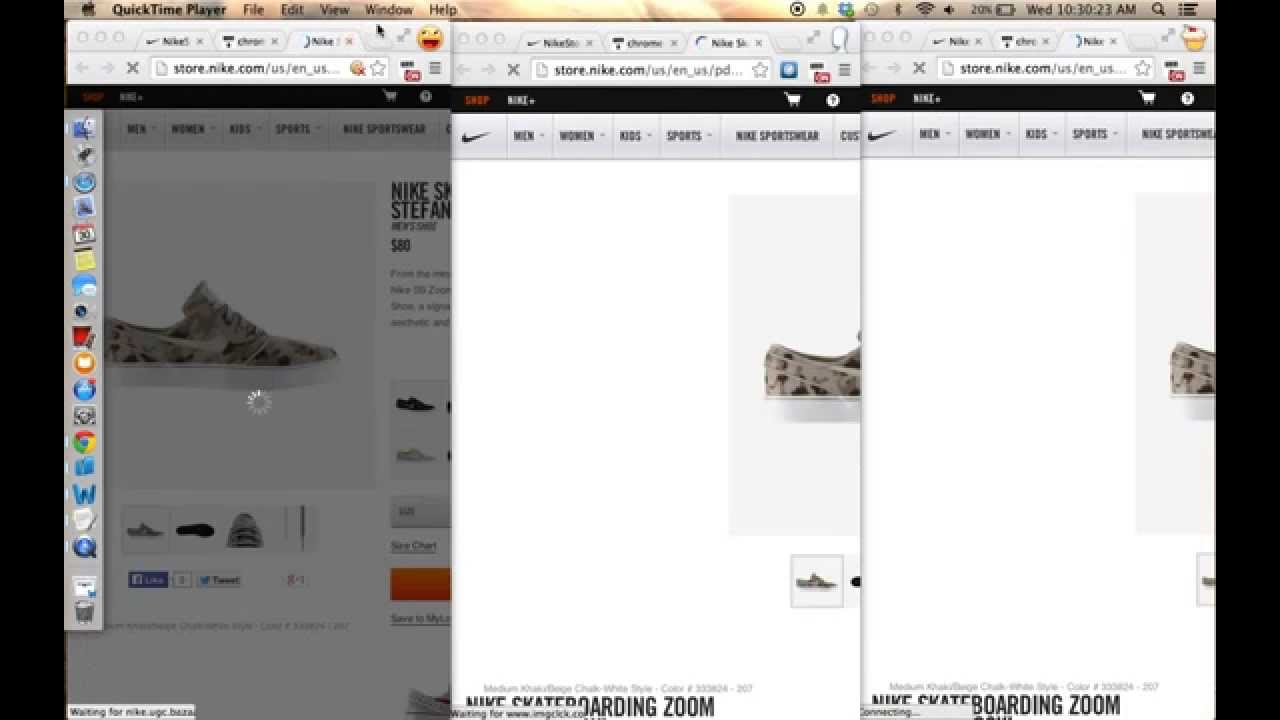
Task: Click the Wi-Fi status icon
Action: click(924, 9)
